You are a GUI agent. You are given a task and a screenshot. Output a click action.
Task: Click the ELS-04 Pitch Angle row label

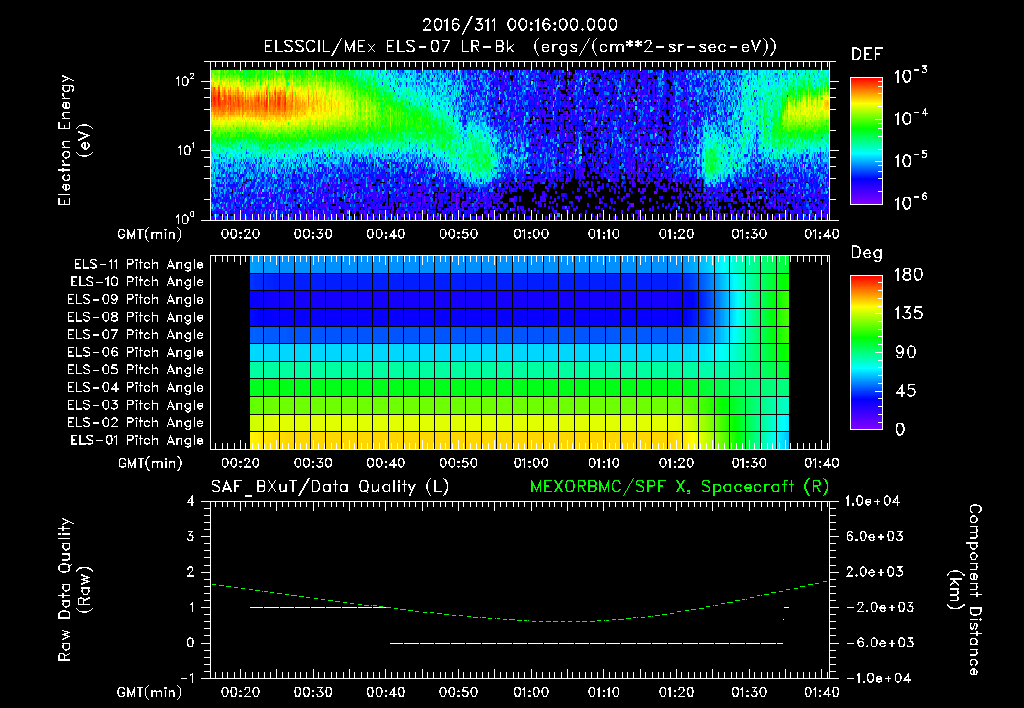[x=136, y=388]
